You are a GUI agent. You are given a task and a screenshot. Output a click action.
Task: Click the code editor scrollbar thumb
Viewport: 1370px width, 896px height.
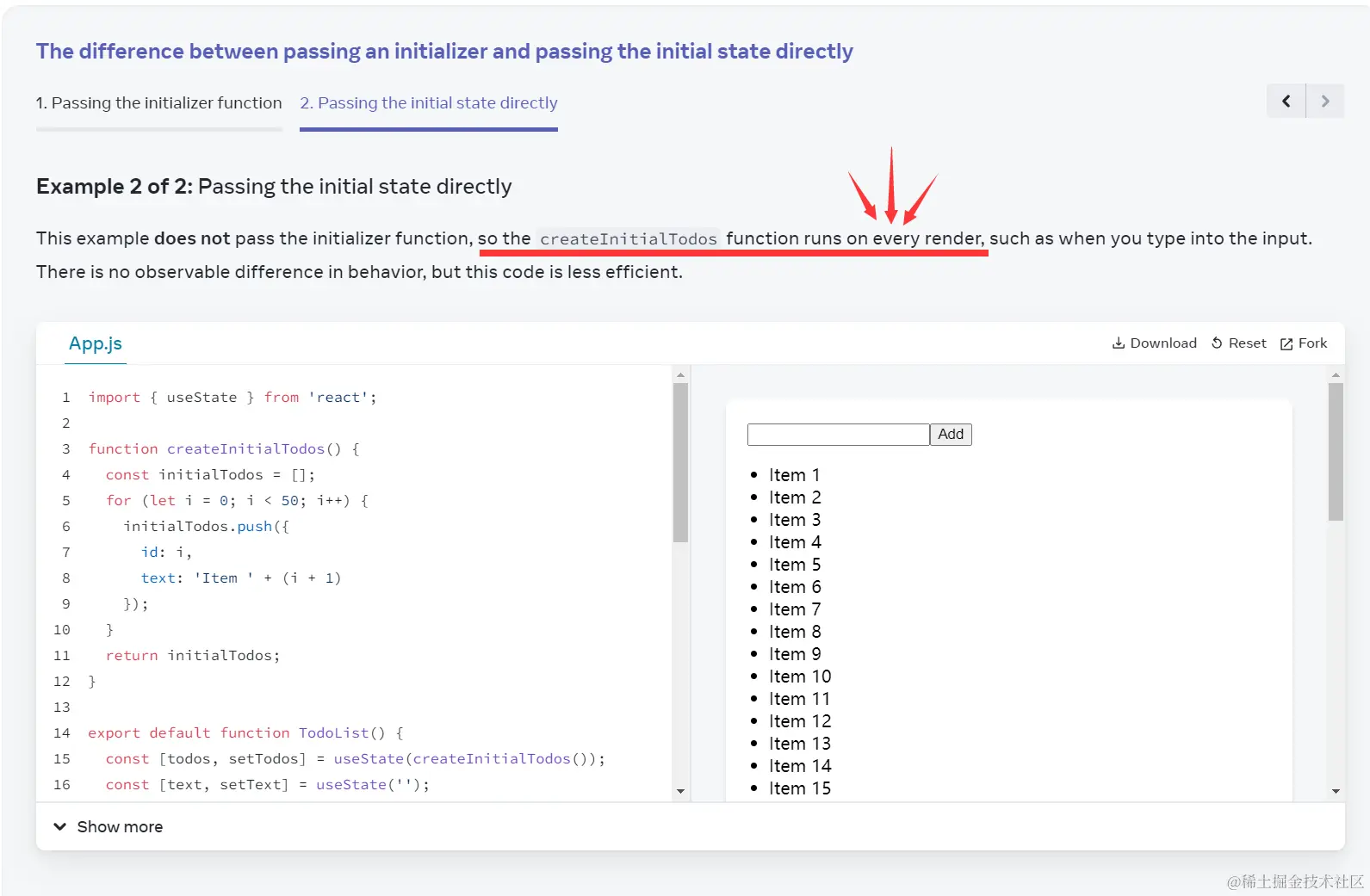point(680,463)
